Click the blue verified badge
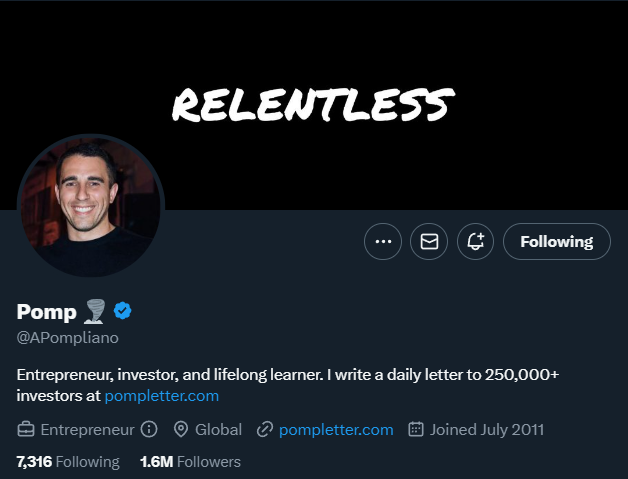Screen dimensions: 628x479 pos(122,311)
